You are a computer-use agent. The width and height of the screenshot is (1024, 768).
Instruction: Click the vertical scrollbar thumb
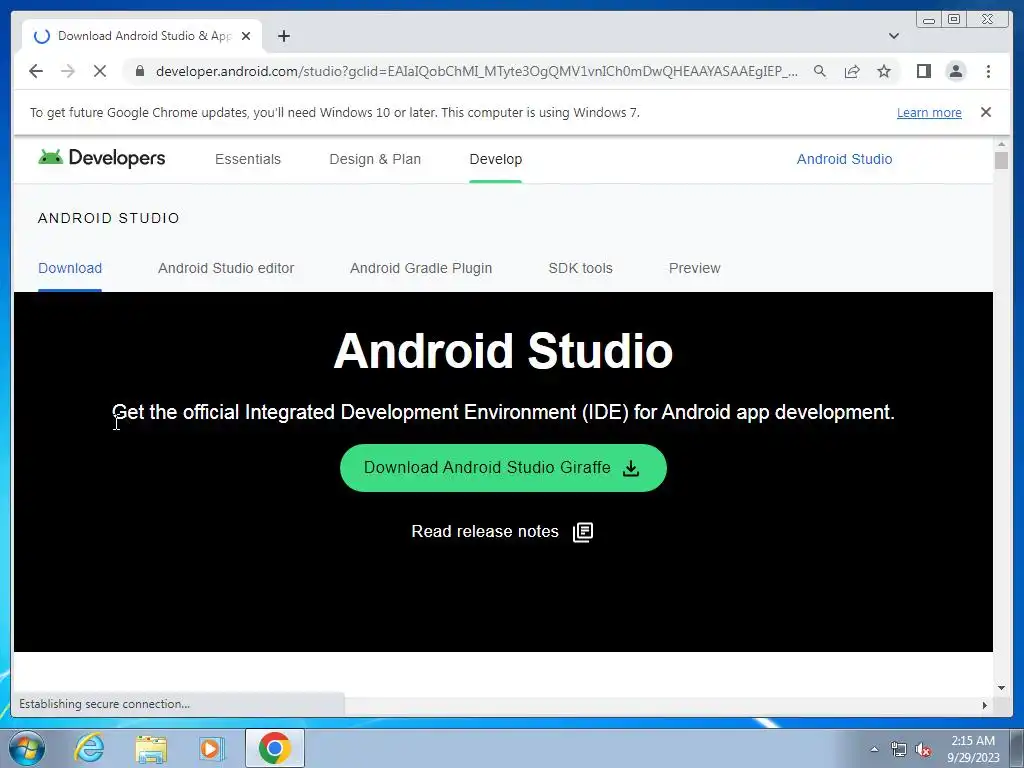click(1001, 160)
